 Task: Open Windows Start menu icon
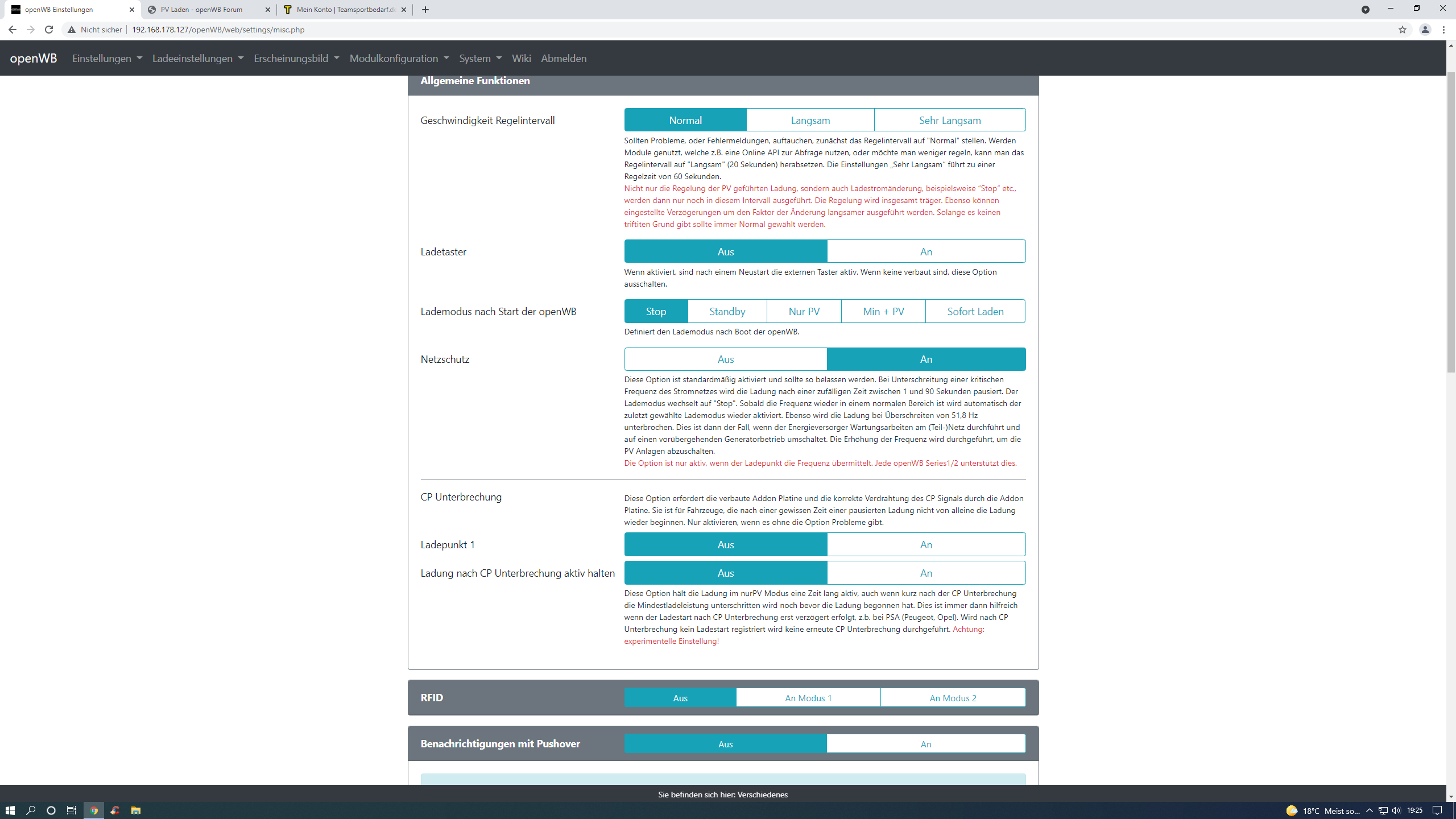(x=10, y=810)
